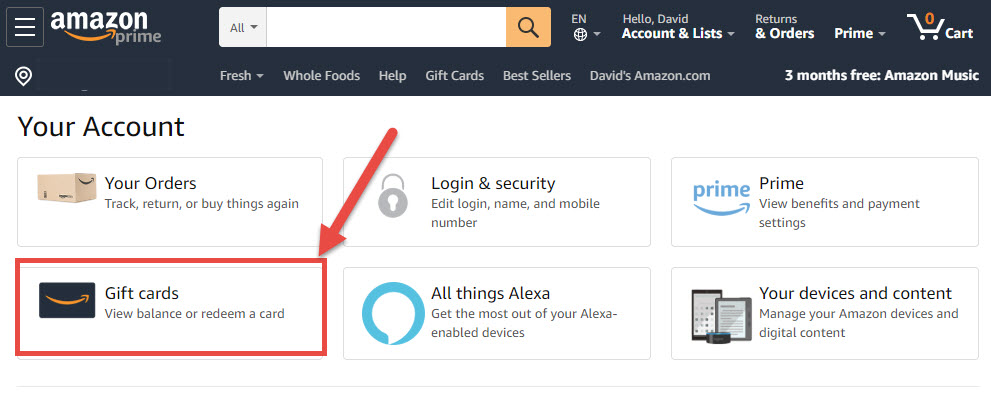Viewport: 991px width, 404px height.
Task: Open the shopping cart icon
Action: click(x=939, y=27)
